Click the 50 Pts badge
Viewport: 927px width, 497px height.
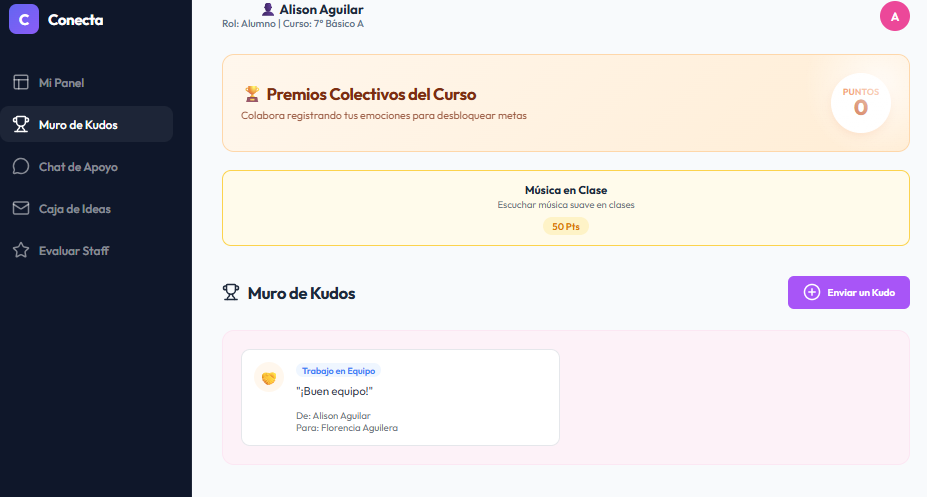pyautogui.click(x=566, y=226)
